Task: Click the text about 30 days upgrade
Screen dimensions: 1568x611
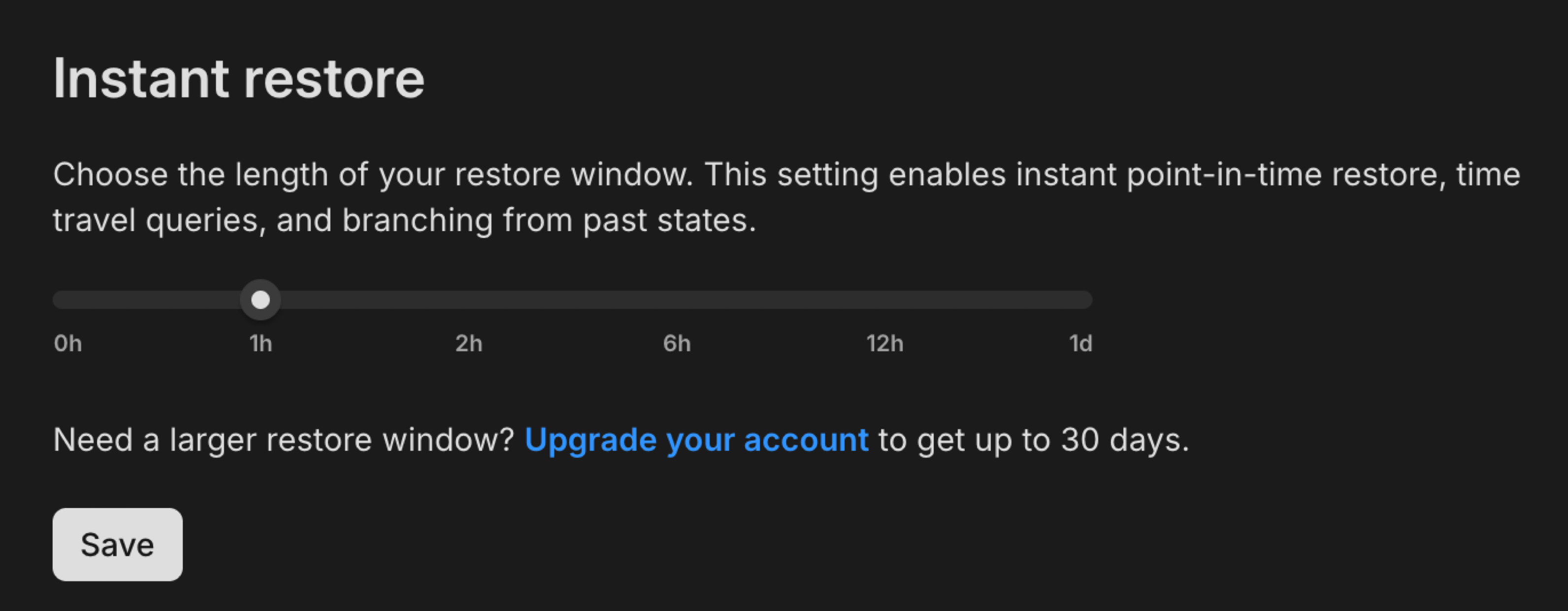Action: [x=1035, y=439]
